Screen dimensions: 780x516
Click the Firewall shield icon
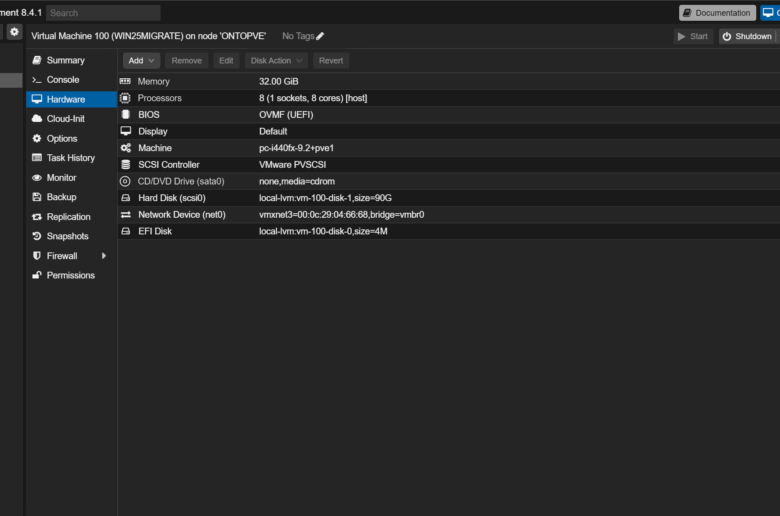[x=37, y=256]
